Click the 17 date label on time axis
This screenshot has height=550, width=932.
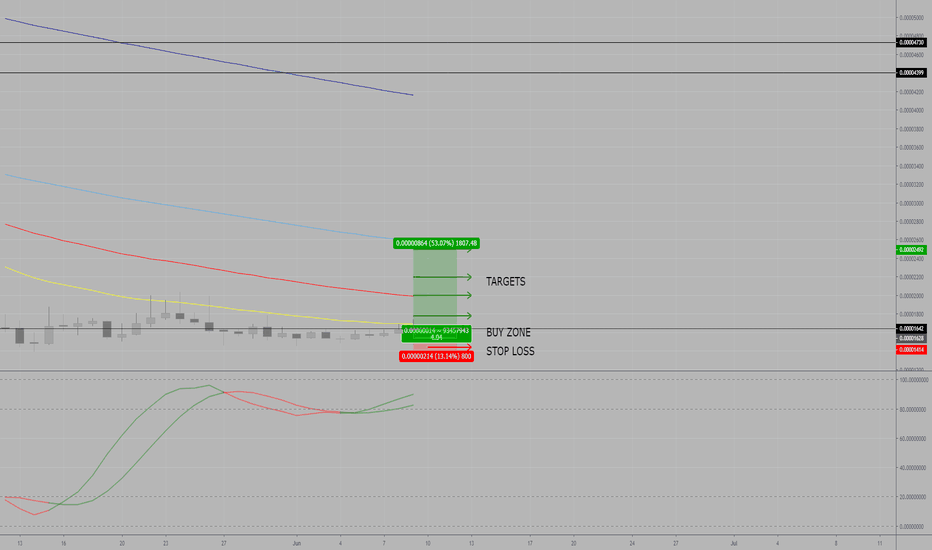[x=530, y=543]
